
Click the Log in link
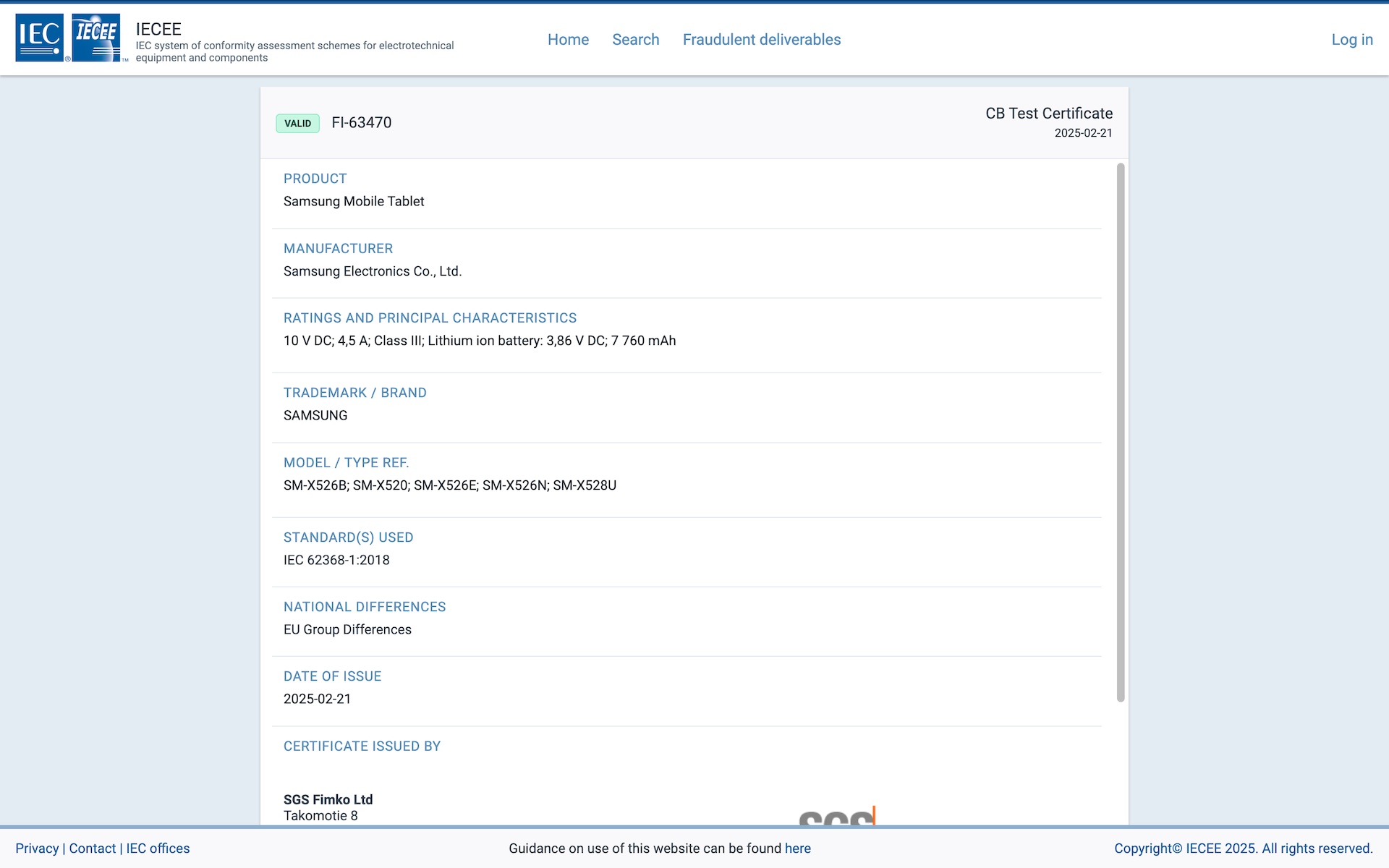[x=1351, y=40]
